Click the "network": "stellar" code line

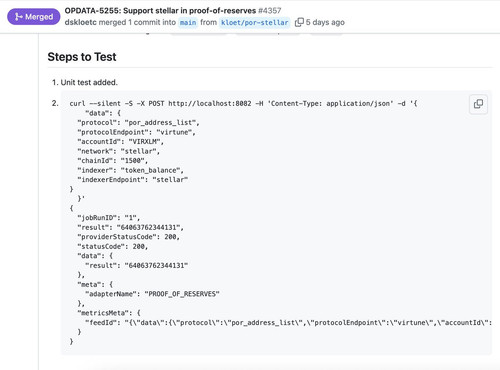click(x=119, y=151)
